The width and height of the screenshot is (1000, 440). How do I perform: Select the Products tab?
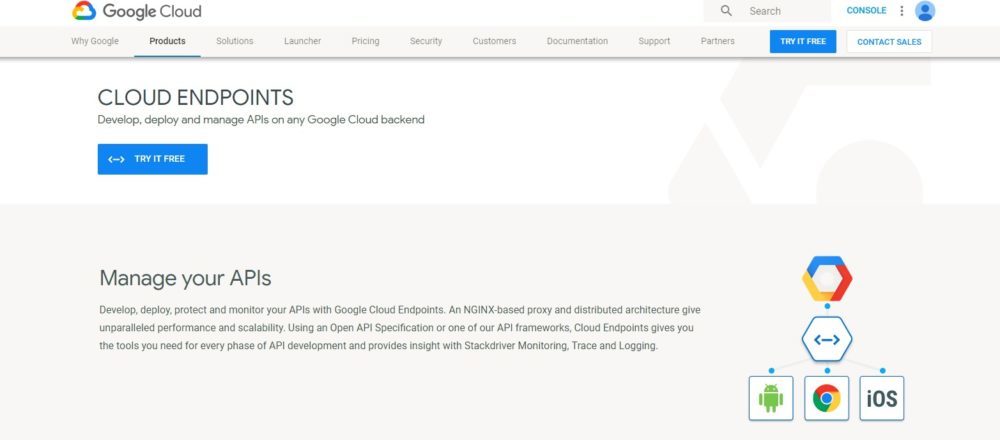(x=167, y=41)
